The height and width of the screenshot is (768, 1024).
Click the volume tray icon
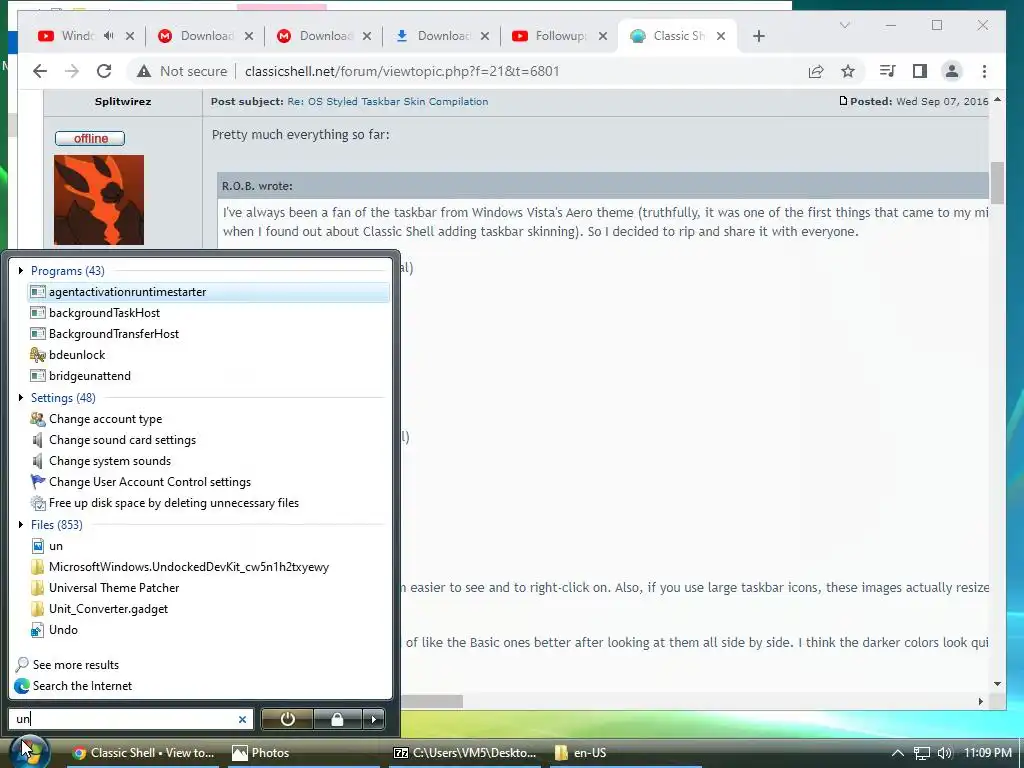coord(944,753)
